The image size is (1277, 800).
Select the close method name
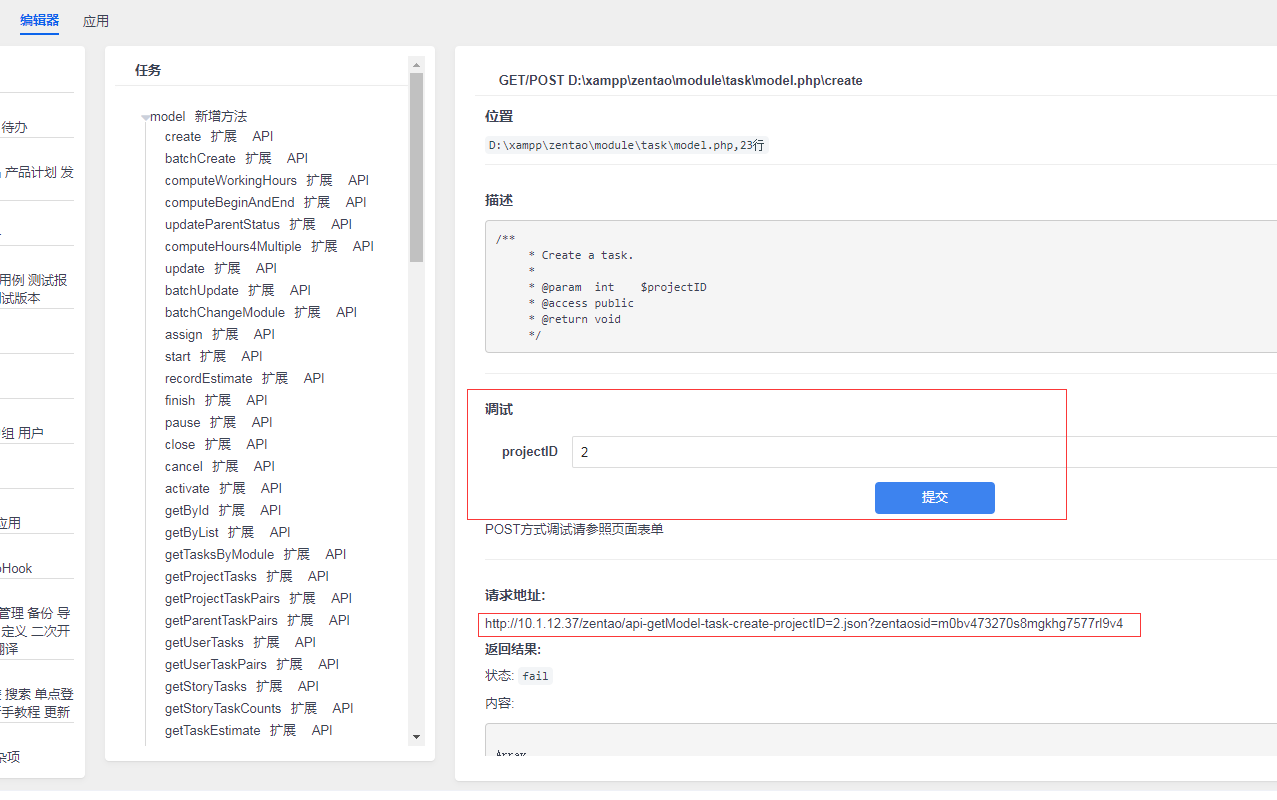[180, 444]
